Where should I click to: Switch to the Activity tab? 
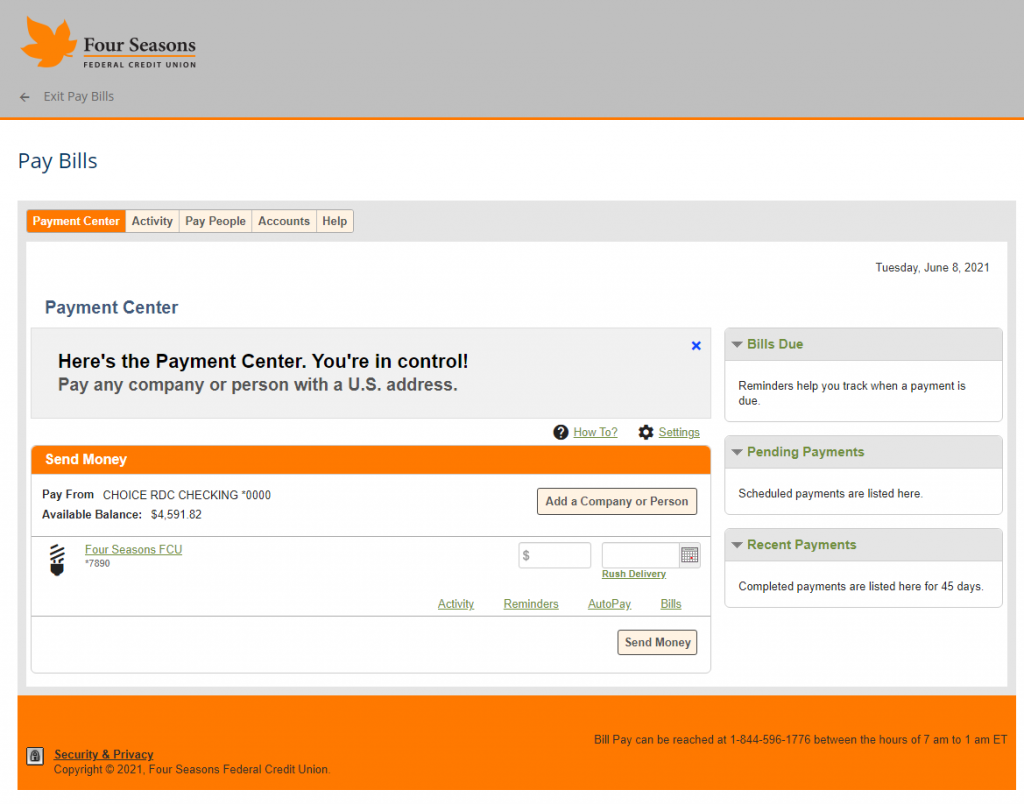click(152, 221)
